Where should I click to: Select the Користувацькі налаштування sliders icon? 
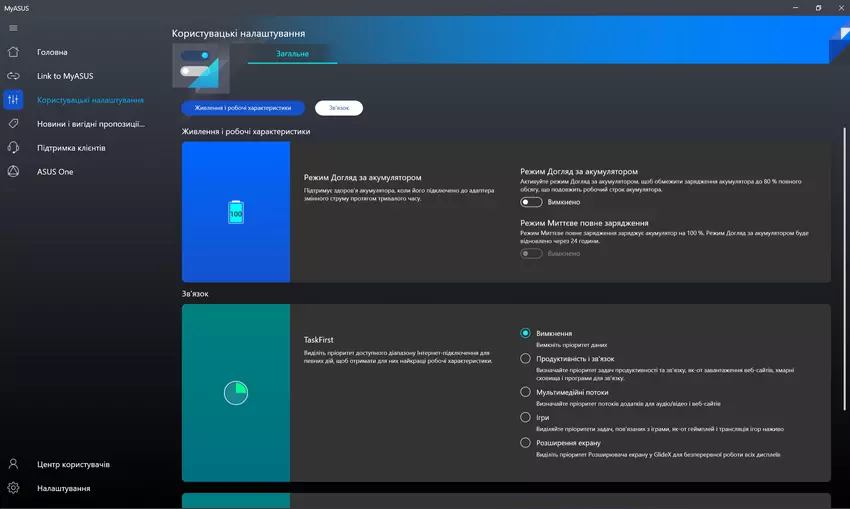tap(13, 100)
